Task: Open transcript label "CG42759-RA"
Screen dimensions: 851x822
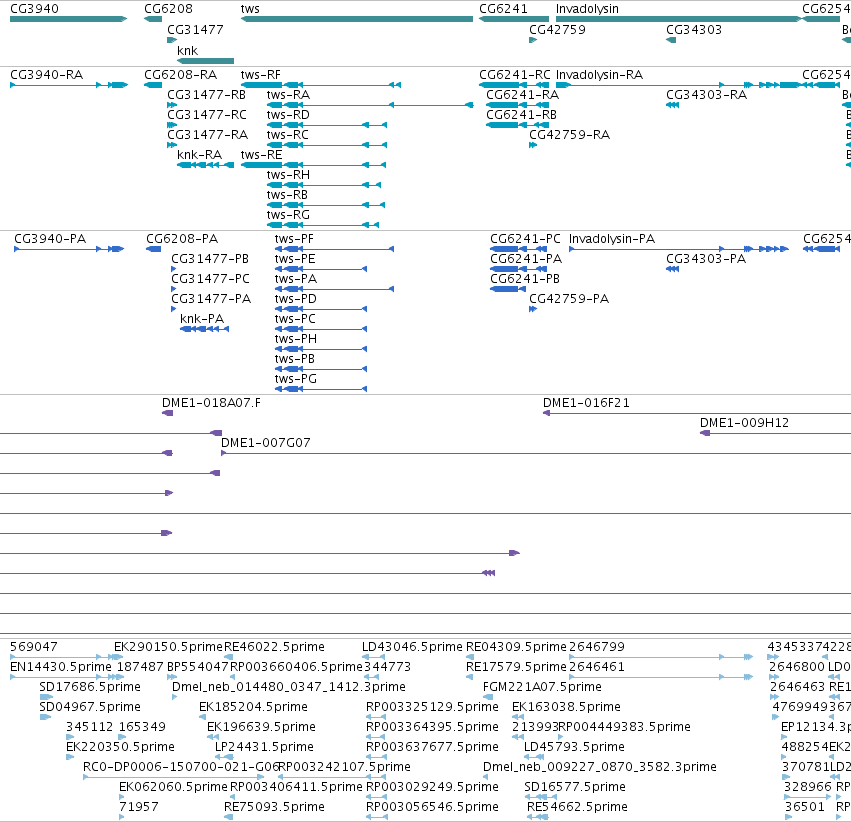Action: point(570,135)
